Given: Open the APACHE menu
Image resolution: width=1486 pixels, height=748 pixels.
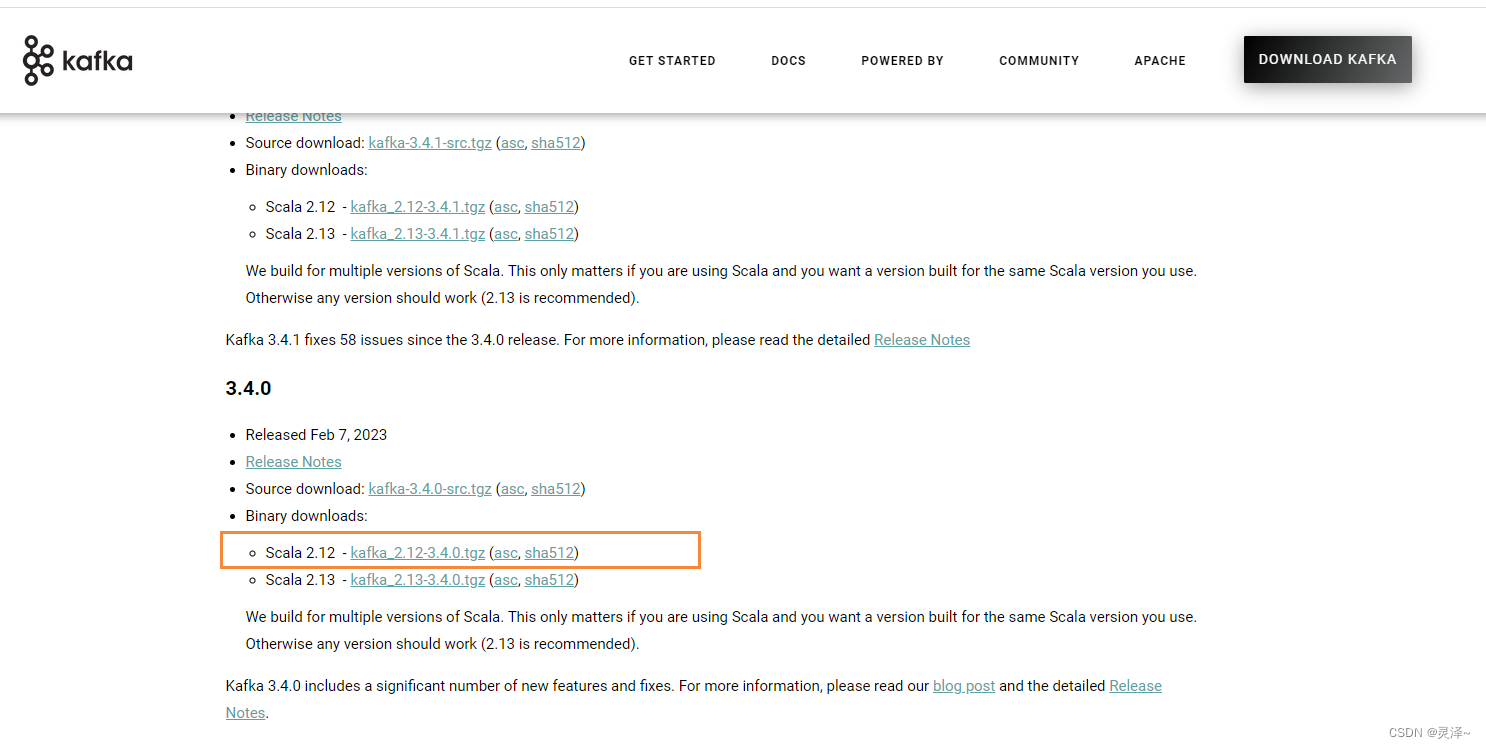Looking at the screenshot, I should 1160,61.
